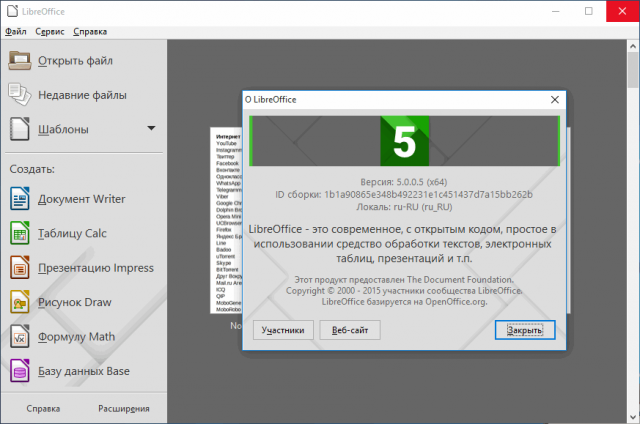
Task: Close the About LibreOffice dialog with X
Action: tap(555, 100)
